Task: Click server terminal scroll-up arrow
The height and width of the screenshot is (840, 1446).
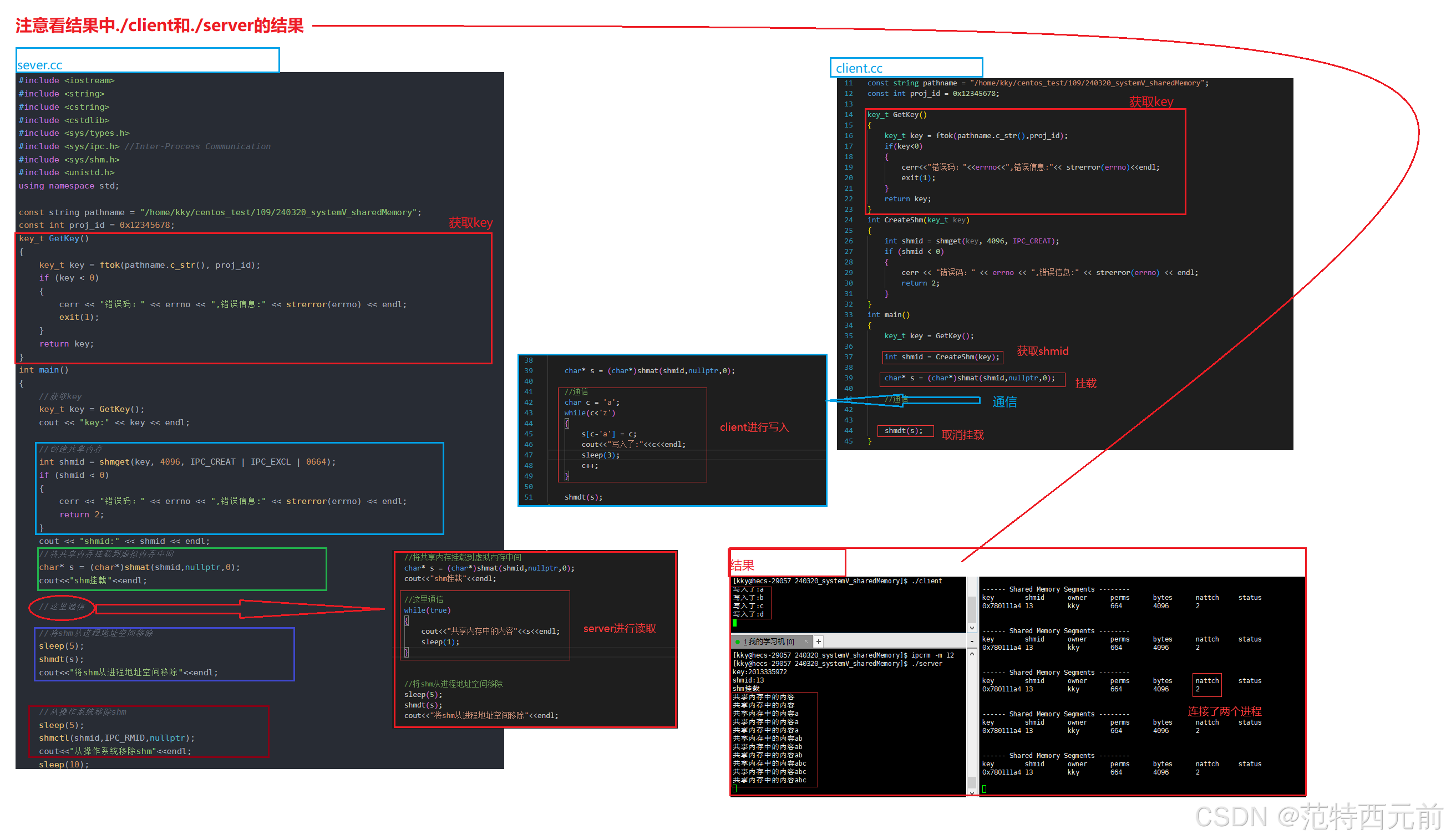Action: pyautogui.click(x=972, y=654)
